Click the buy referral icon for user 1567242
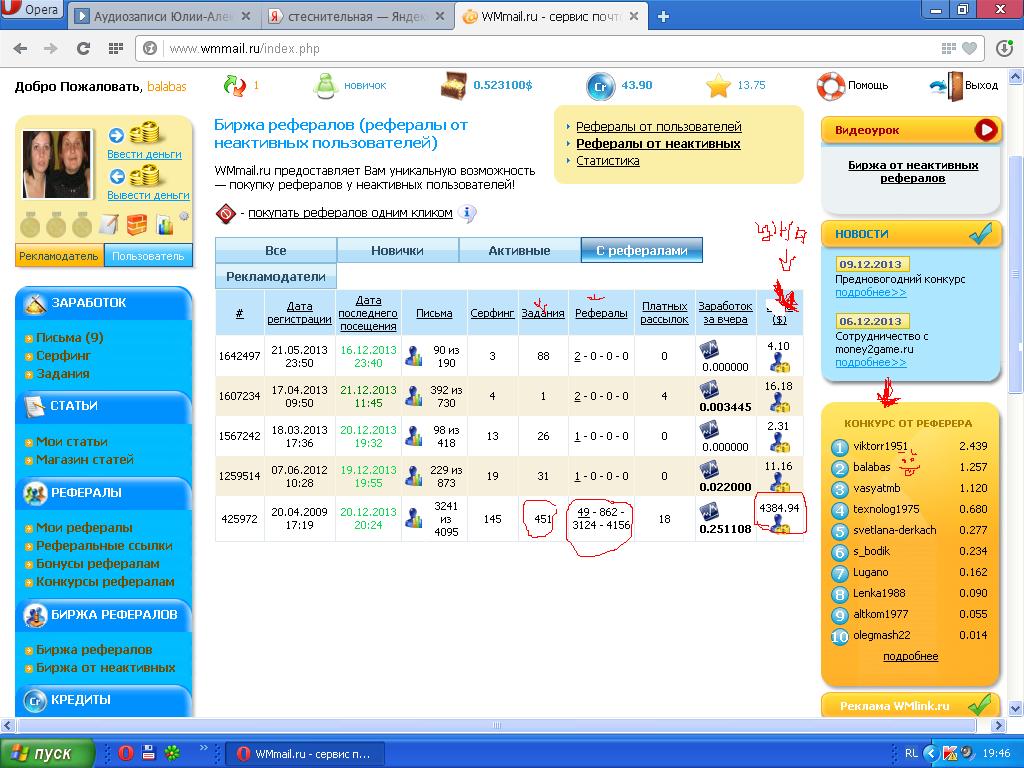Viewport: 1024px width, 768px height. pyautogui.click(x=779, y=443)
